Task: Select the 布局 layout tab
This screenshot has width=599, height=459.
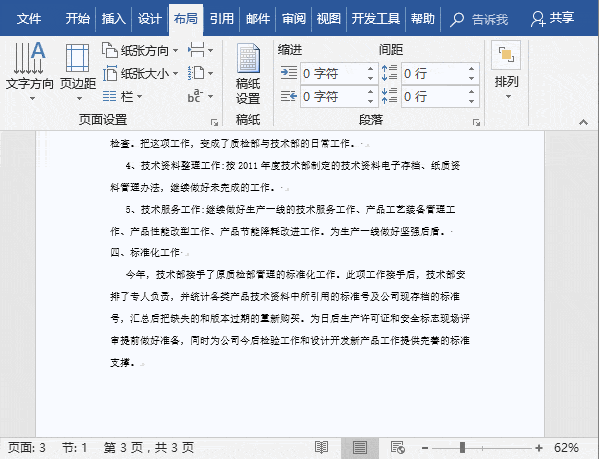Action: pos(186,19)
